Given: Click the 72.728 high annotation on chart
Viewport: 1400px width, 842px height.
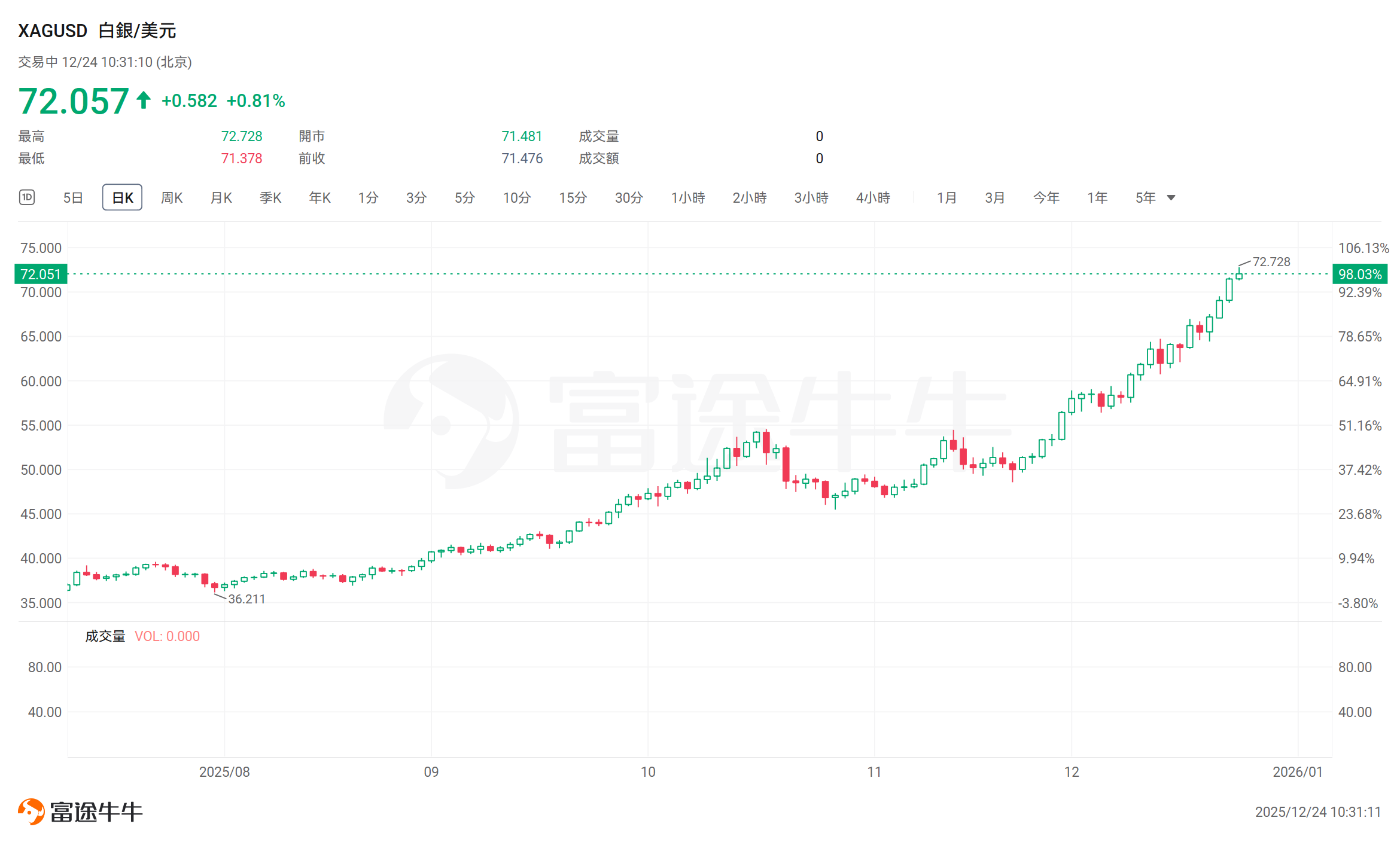Looking at the screenshot, I should click(x=1271, y=262).
